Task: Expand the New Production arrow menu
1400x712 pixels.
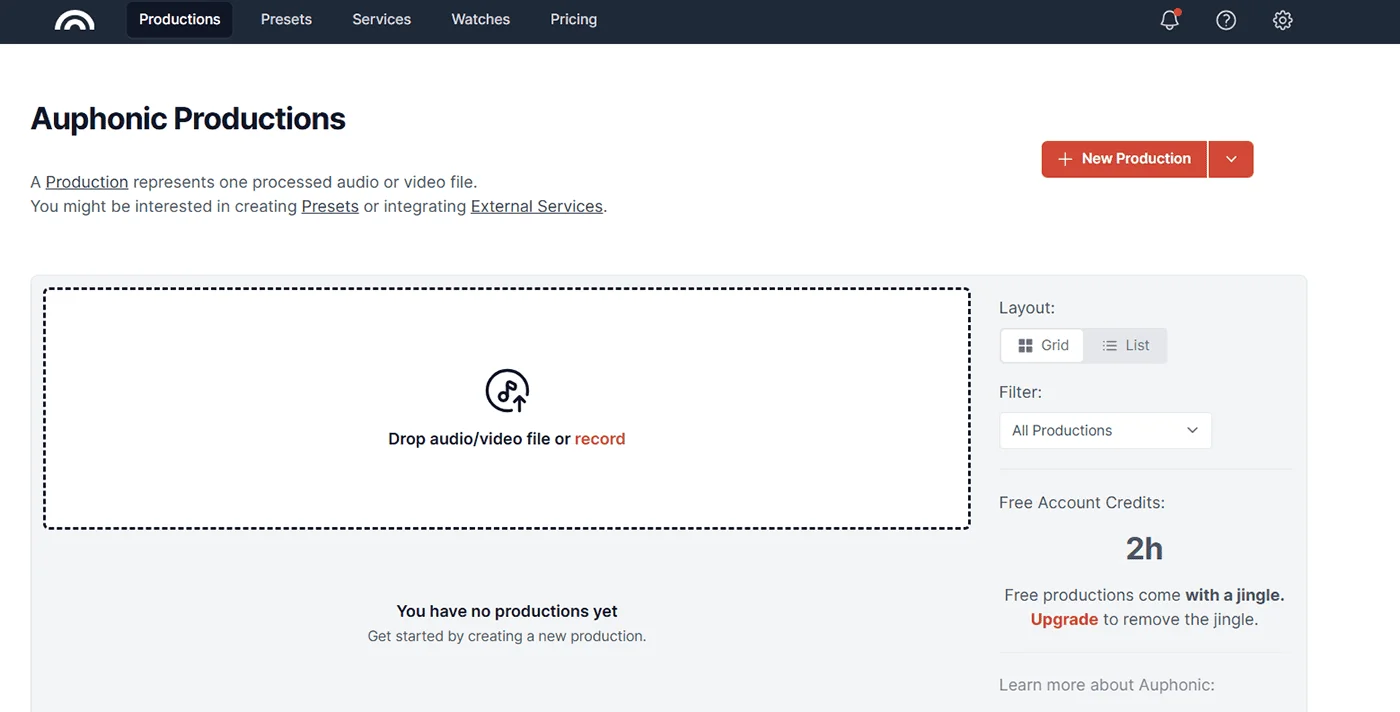Action: (1231, 159)
